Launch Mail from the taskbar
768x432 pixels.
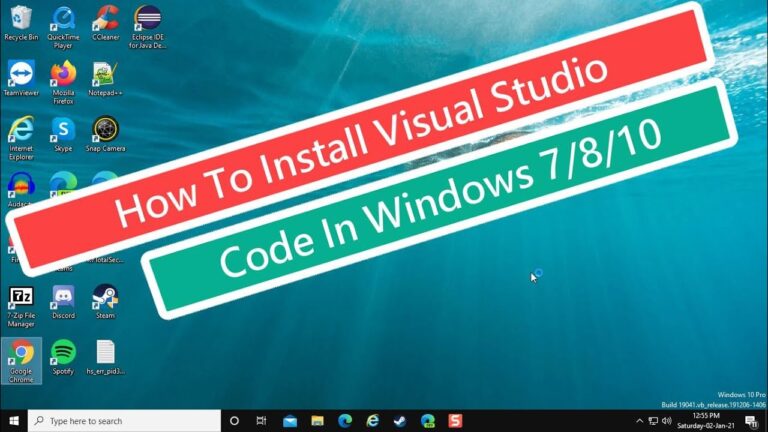[x=290, y=421]
